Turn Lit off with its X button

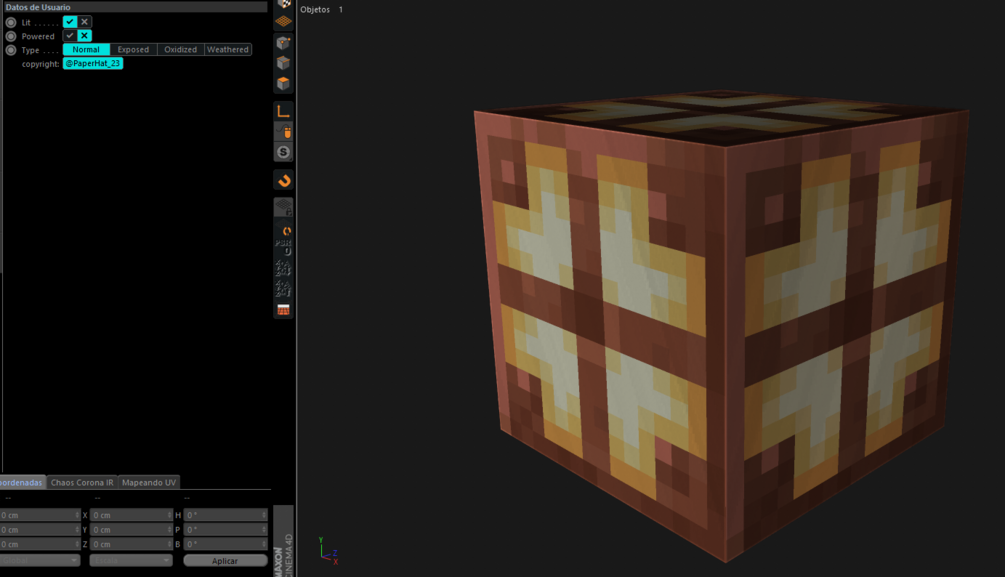coord(85,22)
